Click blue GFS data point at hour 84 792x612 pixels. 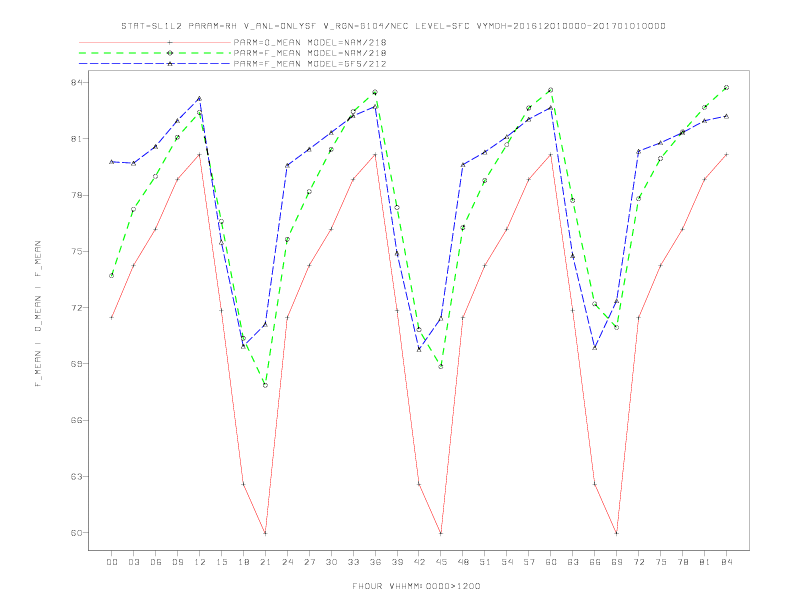coord(727,116)
